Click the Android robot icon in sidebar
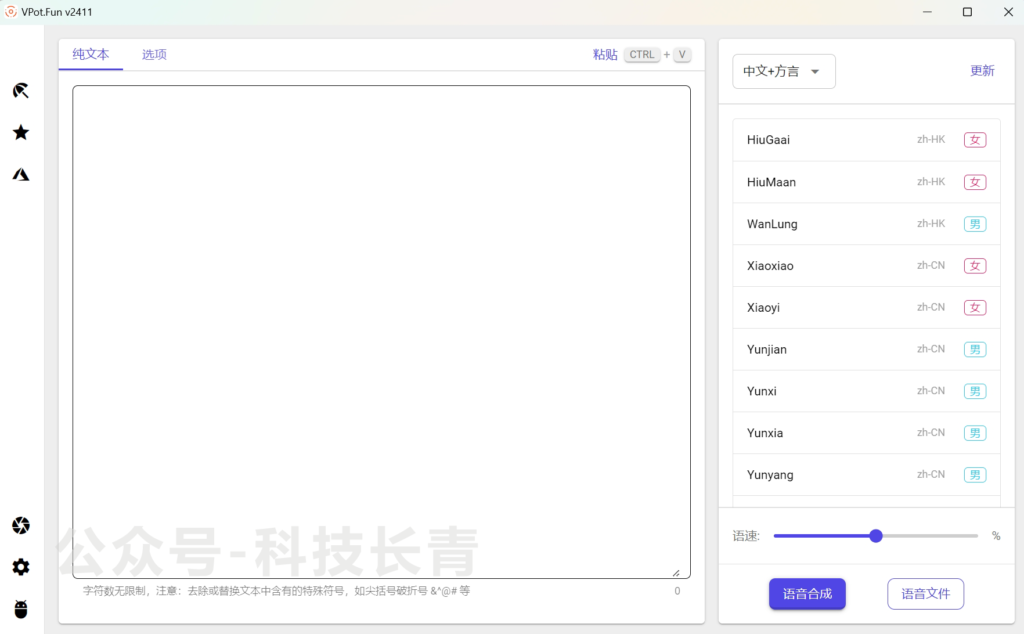Viewport: 1024px width, 634px height. tap(20, 609)
